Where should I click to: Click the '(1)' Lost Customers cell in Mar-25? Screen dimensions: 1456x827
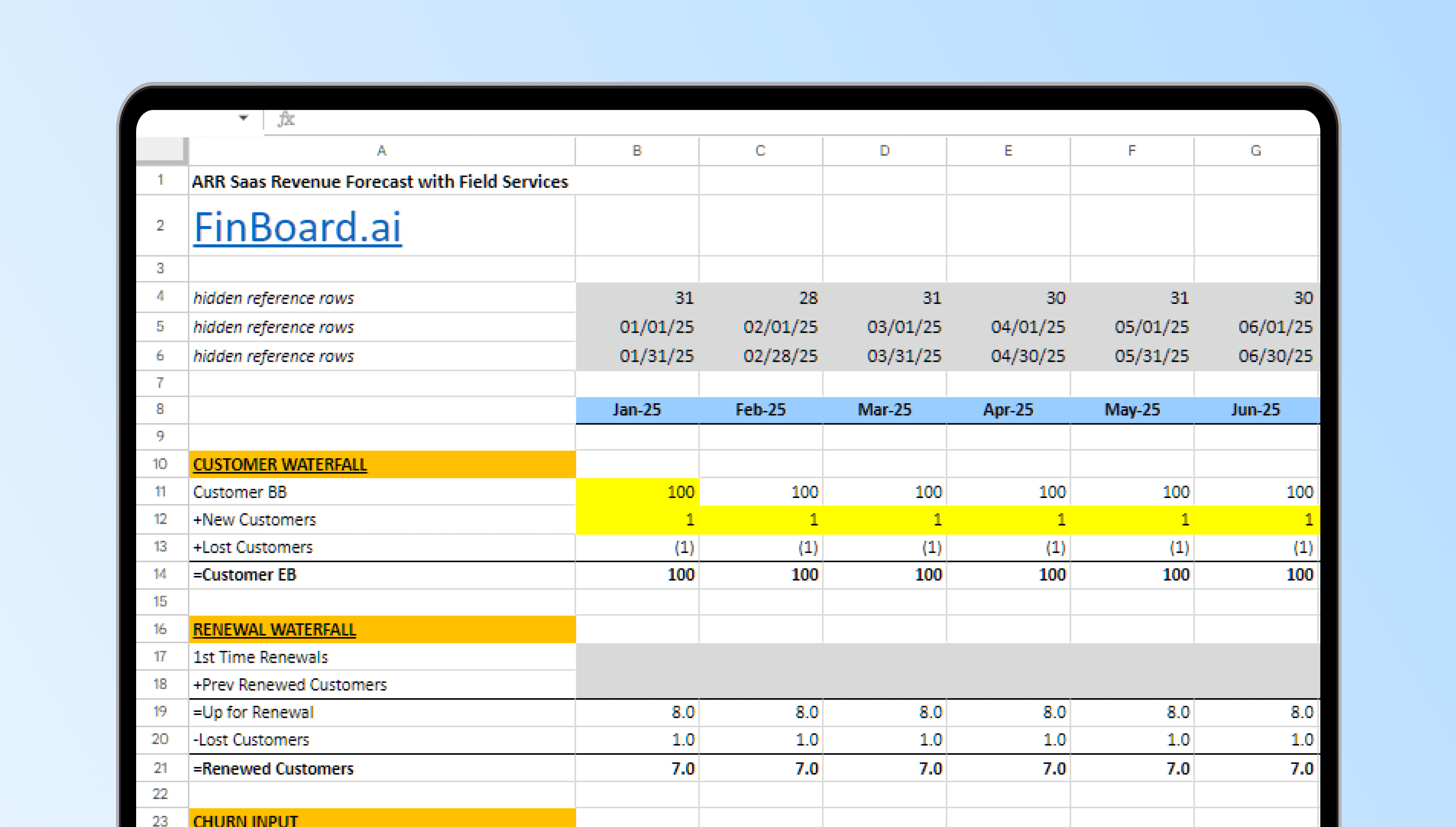885,547
